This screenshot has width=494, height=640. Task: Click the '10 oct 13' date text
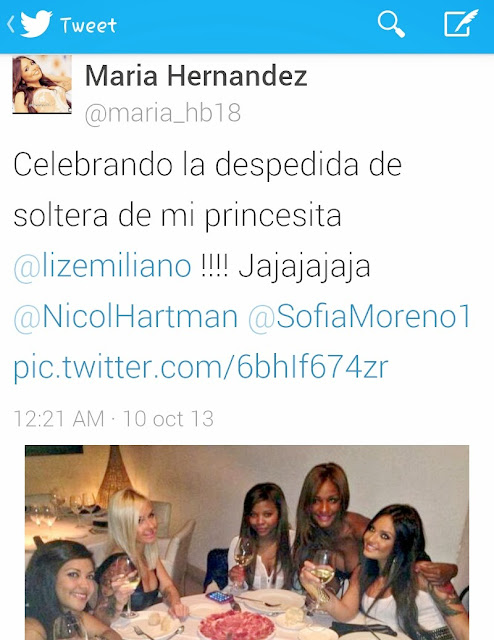(168, 419)
